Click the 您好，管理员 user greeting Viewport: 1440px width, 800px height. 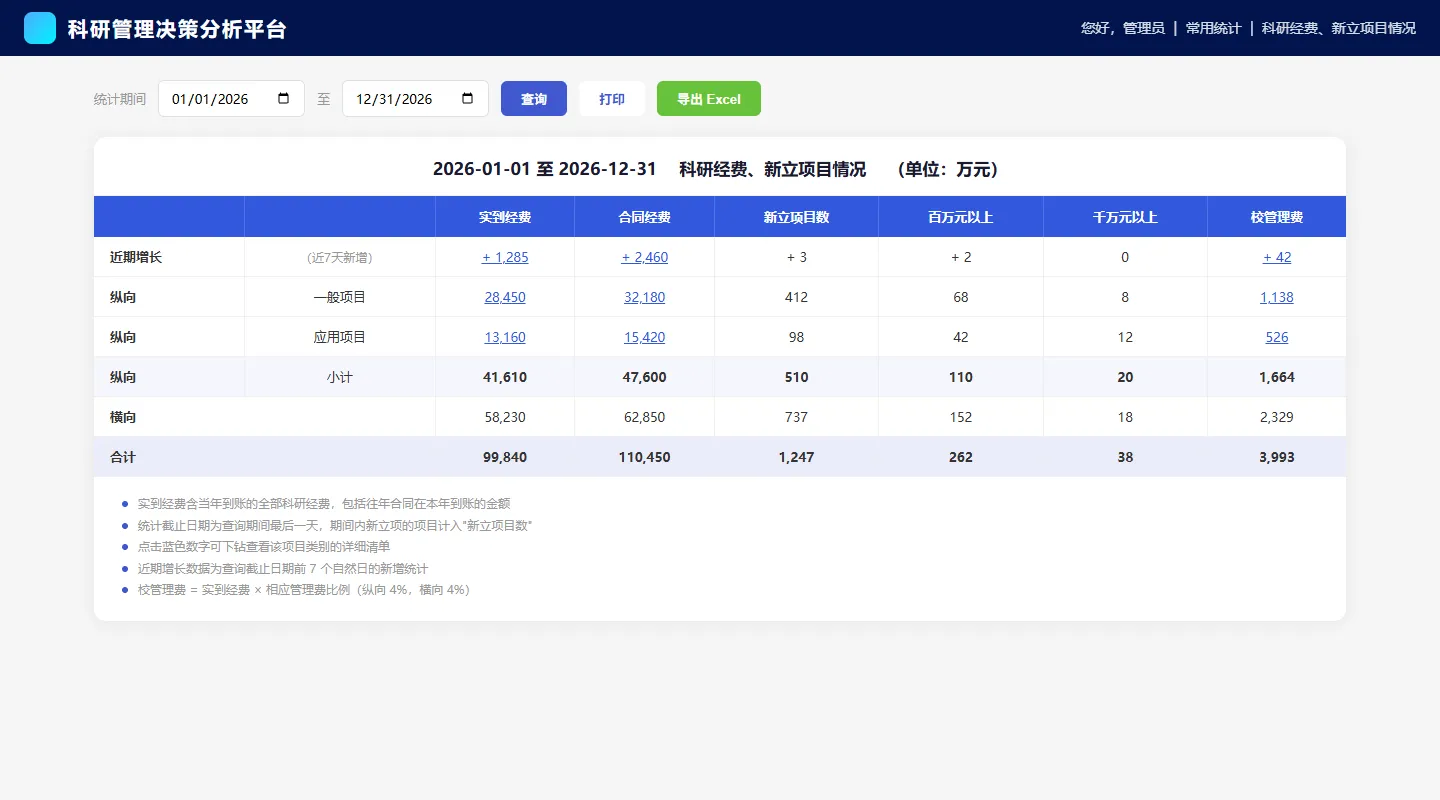1123,28
